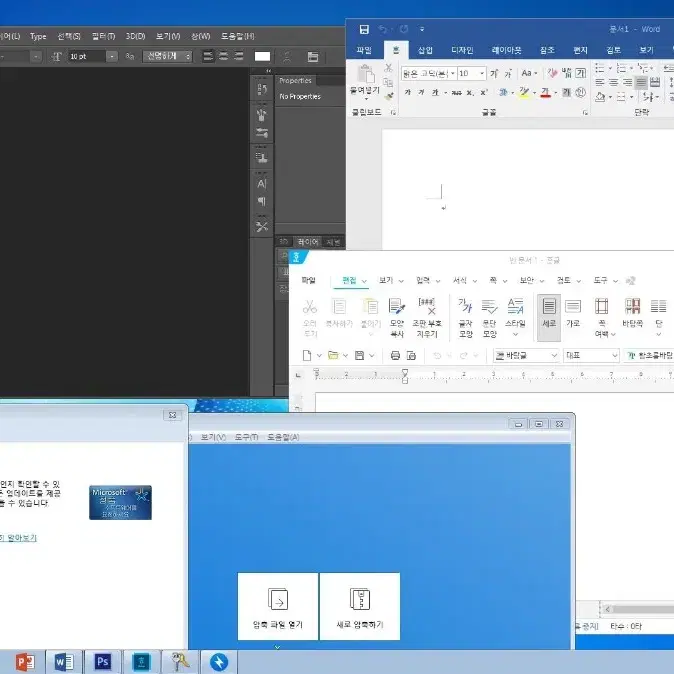Open Word's font name combo box

click(x=428, y=74)
